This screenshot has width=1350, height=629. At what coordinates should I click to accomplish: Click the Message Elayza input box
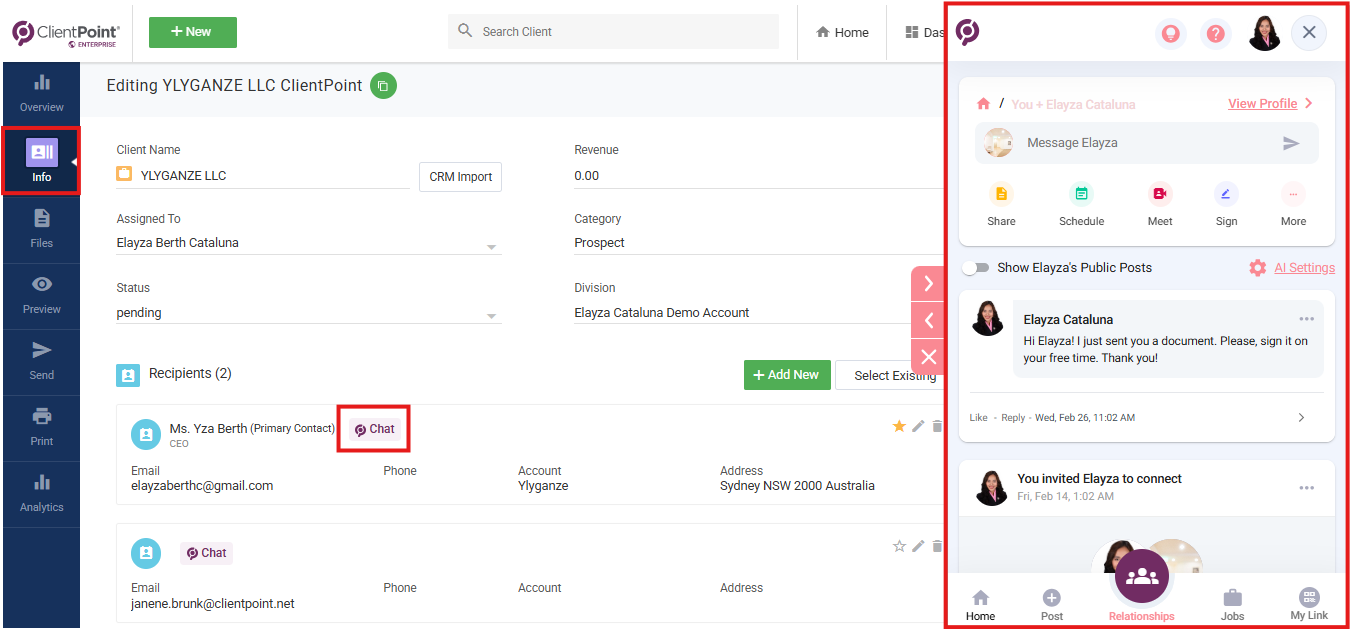(1147, 143)
